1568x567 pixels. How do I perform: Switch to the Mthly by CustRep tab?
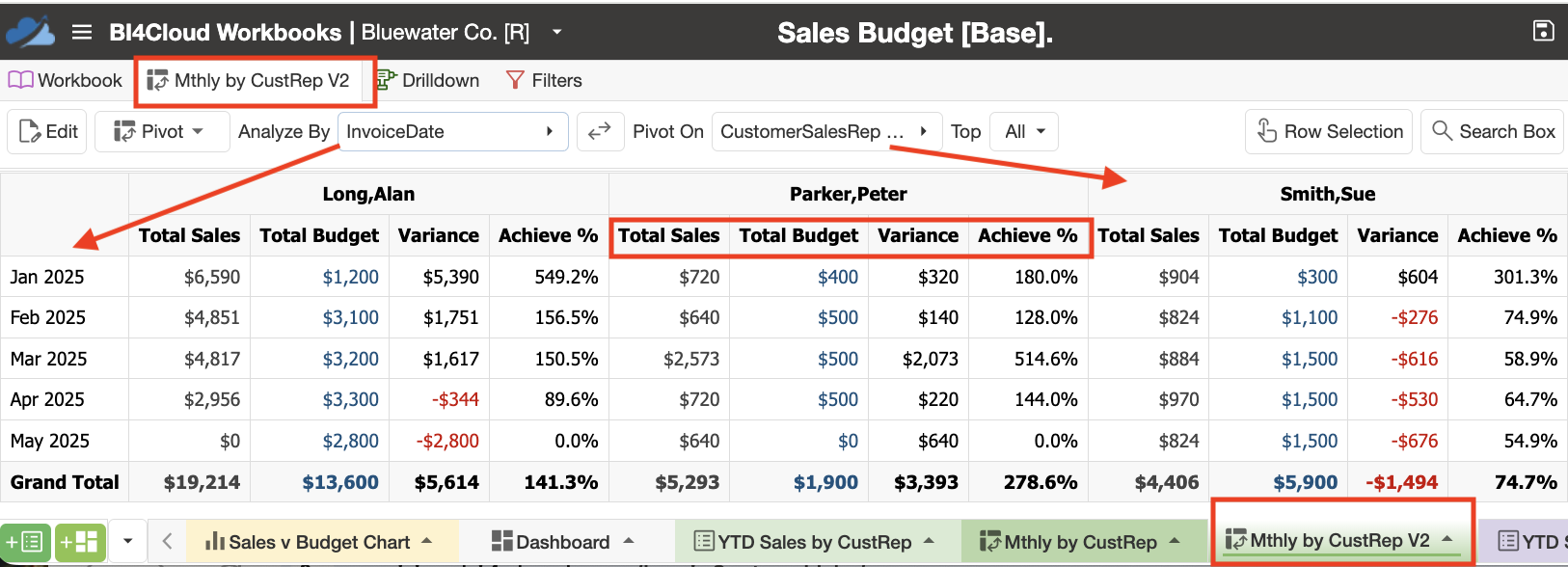[x=1068, y=542]
